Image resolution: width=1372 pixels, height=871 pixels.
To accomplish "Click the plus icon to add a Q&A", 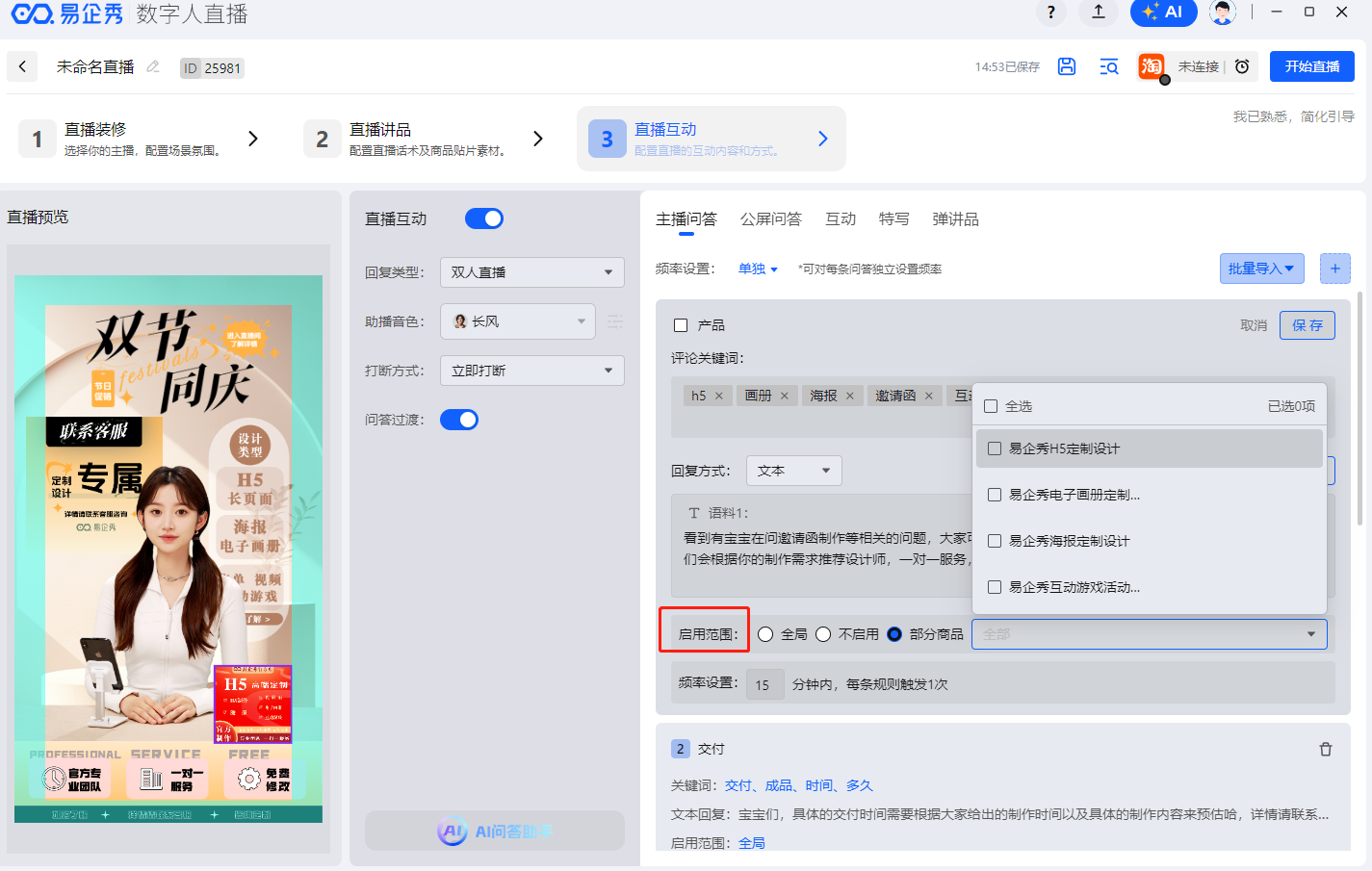I will (1334, 269).
